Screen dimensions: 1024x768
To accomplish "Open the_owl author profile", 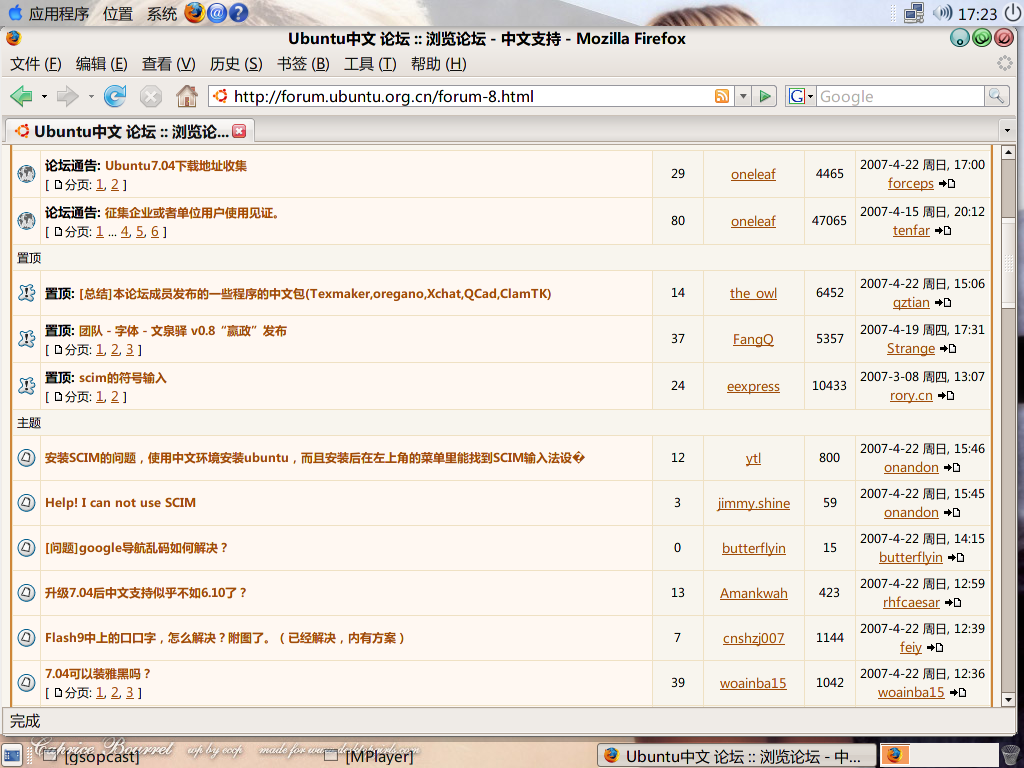I will [x=753, y=293].
